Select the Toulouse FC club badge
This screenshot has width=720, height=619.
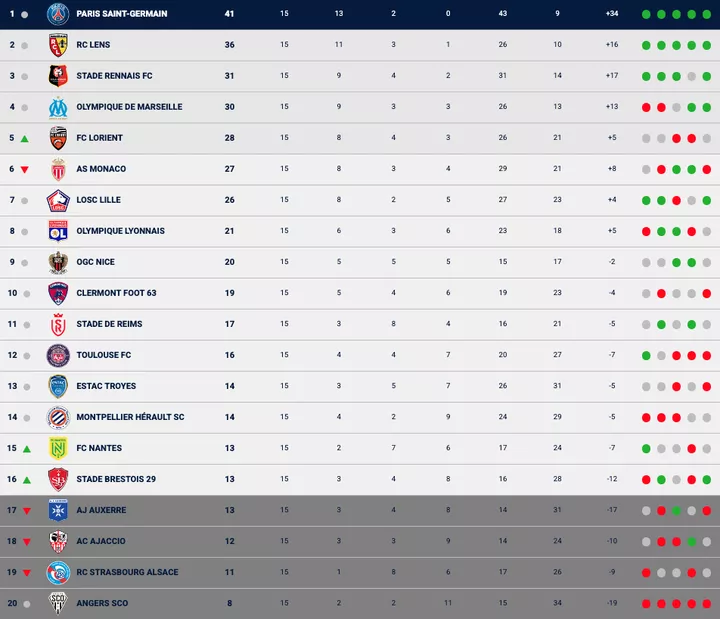point(57,355)
